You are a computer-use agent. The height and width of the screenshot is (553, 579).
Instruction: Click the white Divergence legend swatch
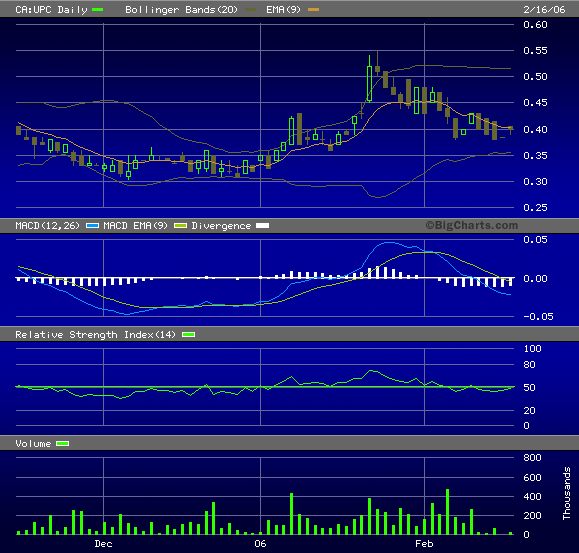point(263,226)
